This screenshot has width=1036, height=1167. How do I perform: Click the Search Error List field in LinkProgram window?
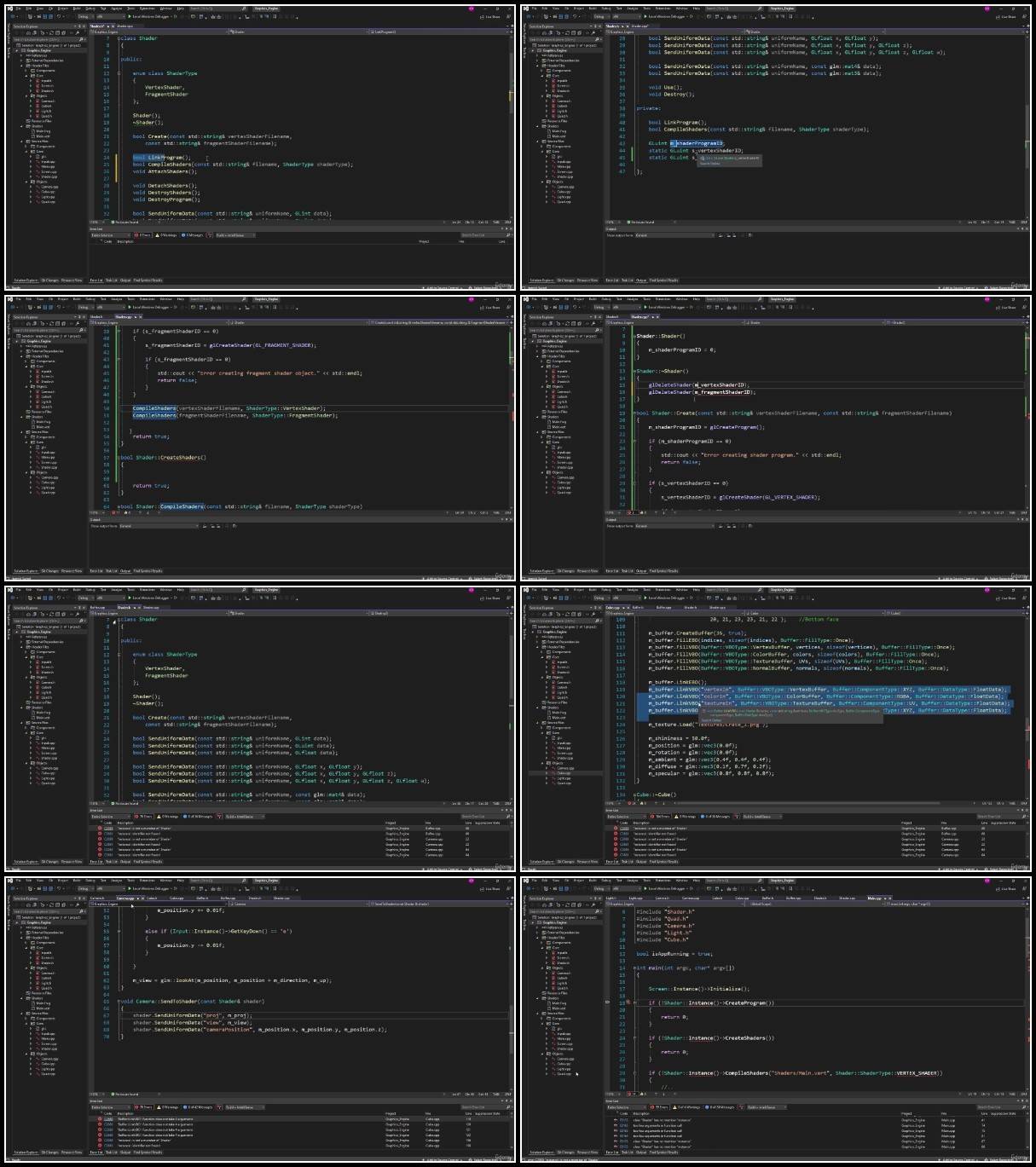[x=485, y=234]
